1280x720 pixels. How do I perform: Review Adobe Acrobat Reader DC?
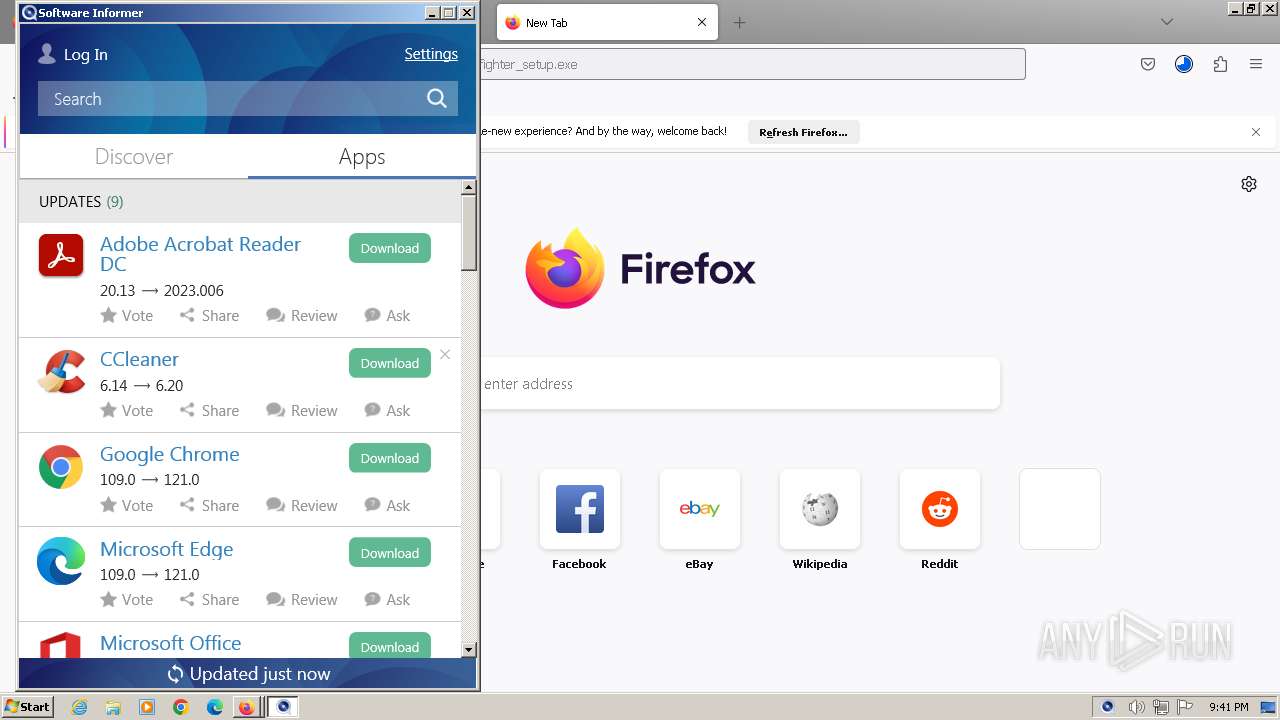302,315
